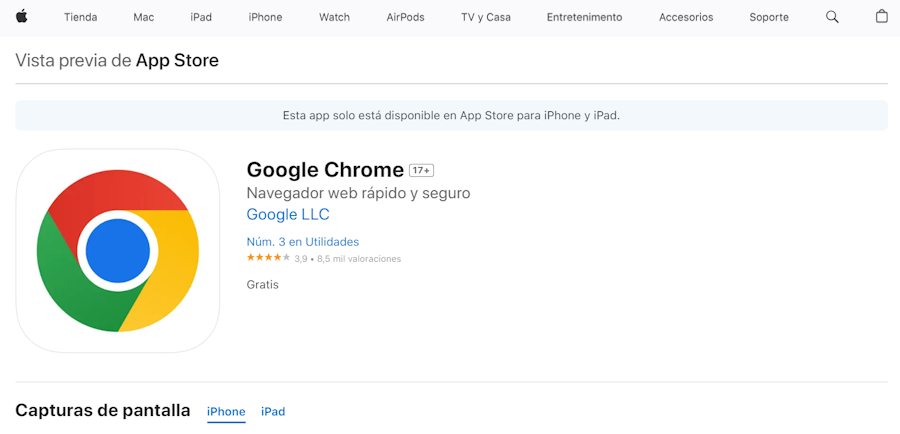Go to Accesorios section

(686, 17)
